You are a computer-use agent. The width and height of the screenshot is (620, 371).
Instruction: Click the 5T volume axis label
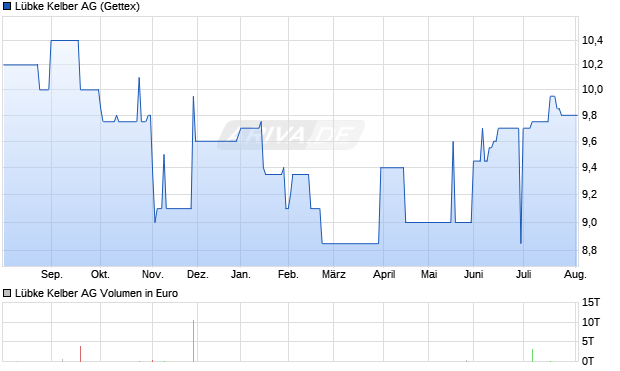(x=588, y=341)
